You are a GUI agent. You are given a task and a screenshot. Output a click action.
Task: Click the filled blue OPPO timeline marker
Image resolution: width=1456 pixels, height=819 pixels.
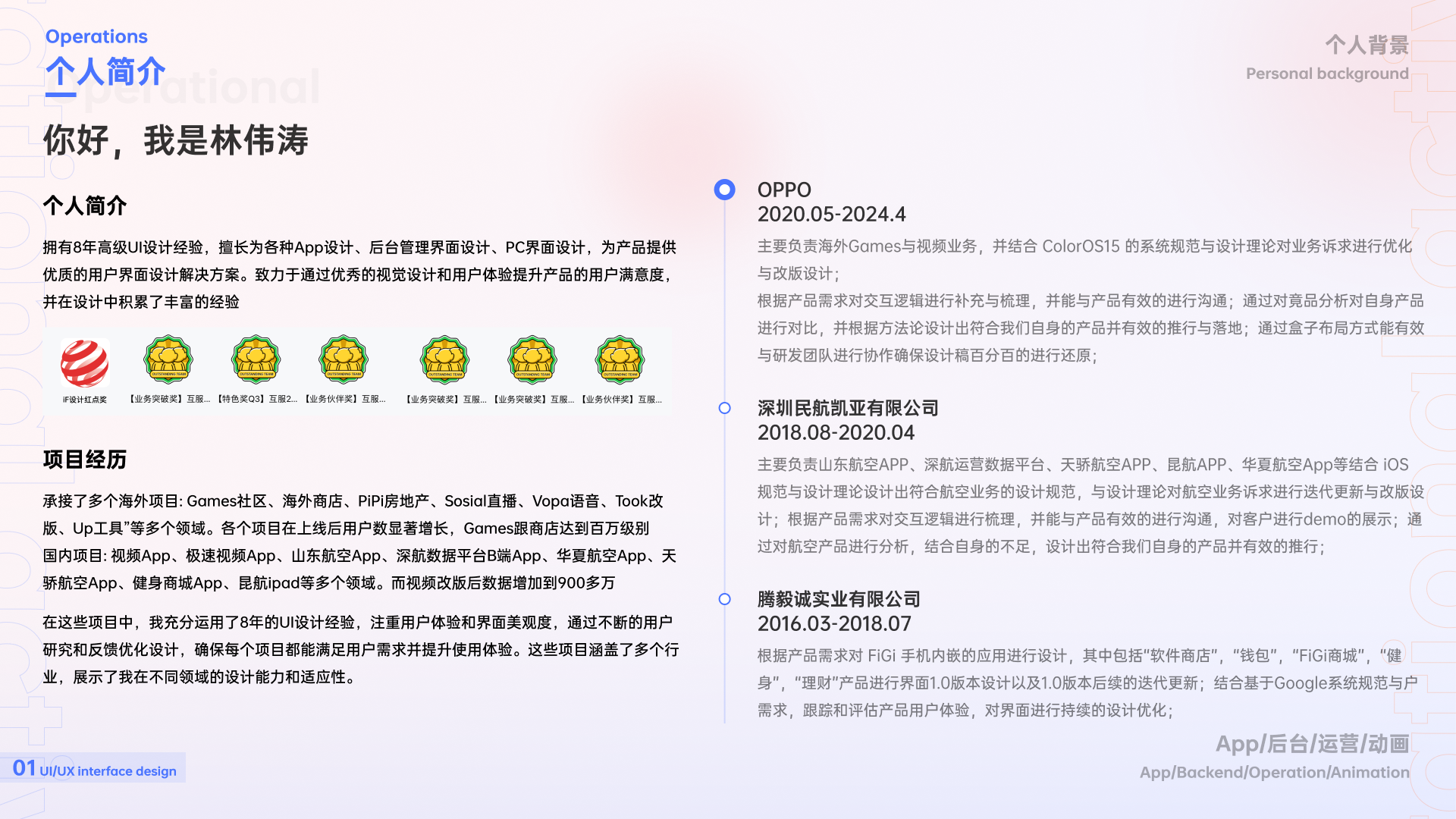(x=724, y=190)
